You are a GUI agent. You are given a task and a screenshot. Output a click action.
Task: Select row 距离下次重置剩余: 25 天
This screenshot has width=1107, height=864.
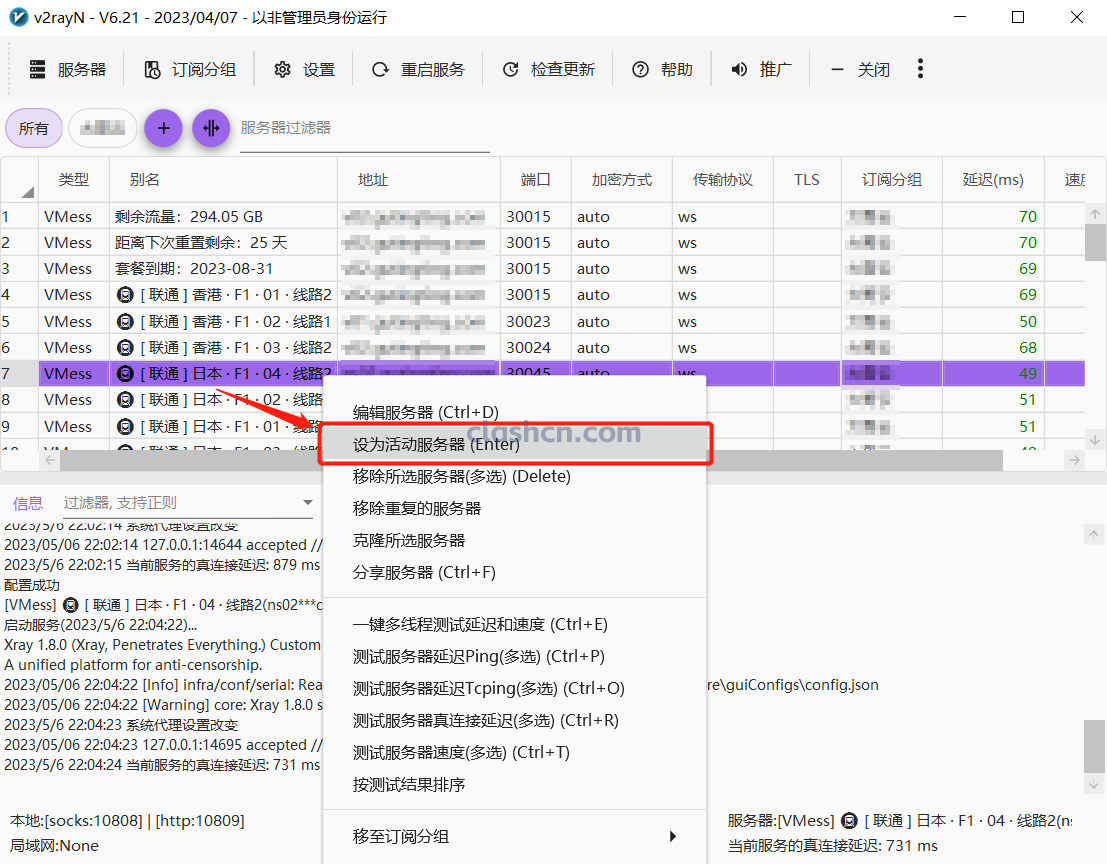[542, 243]
